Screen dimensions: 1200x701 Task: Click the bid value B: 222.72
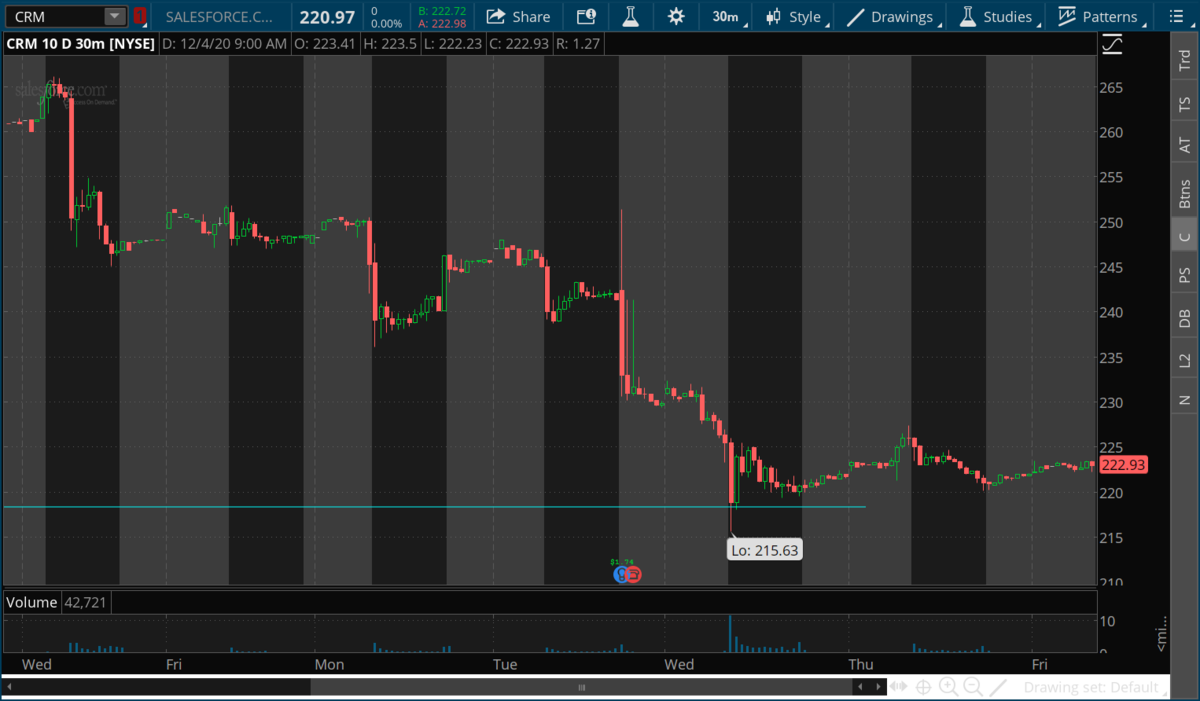(442, 11)
